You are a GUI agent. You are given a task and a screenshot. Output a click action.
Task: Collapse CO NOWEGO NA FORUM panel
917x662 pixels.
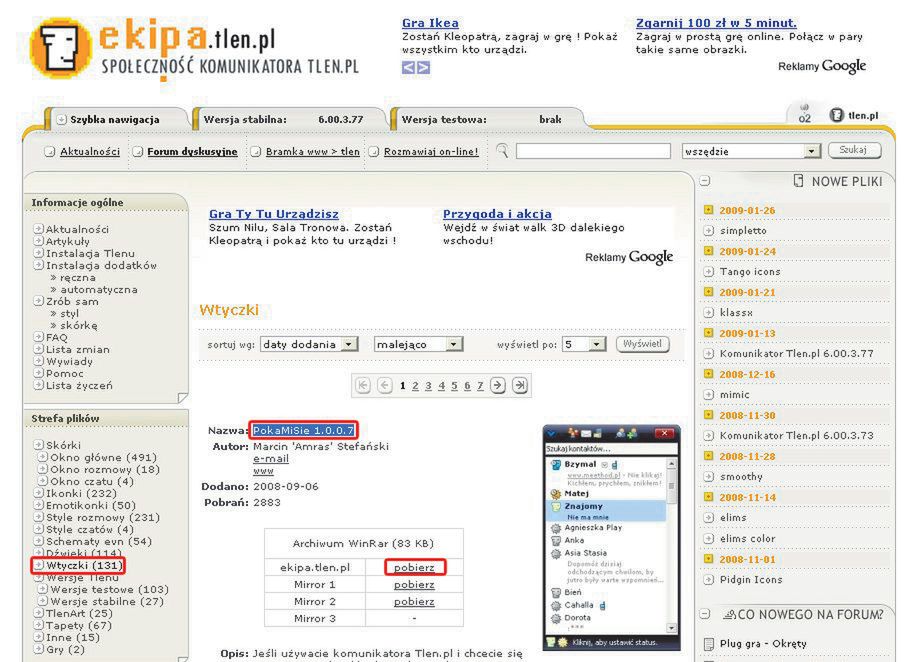click(x=705, y=614)
